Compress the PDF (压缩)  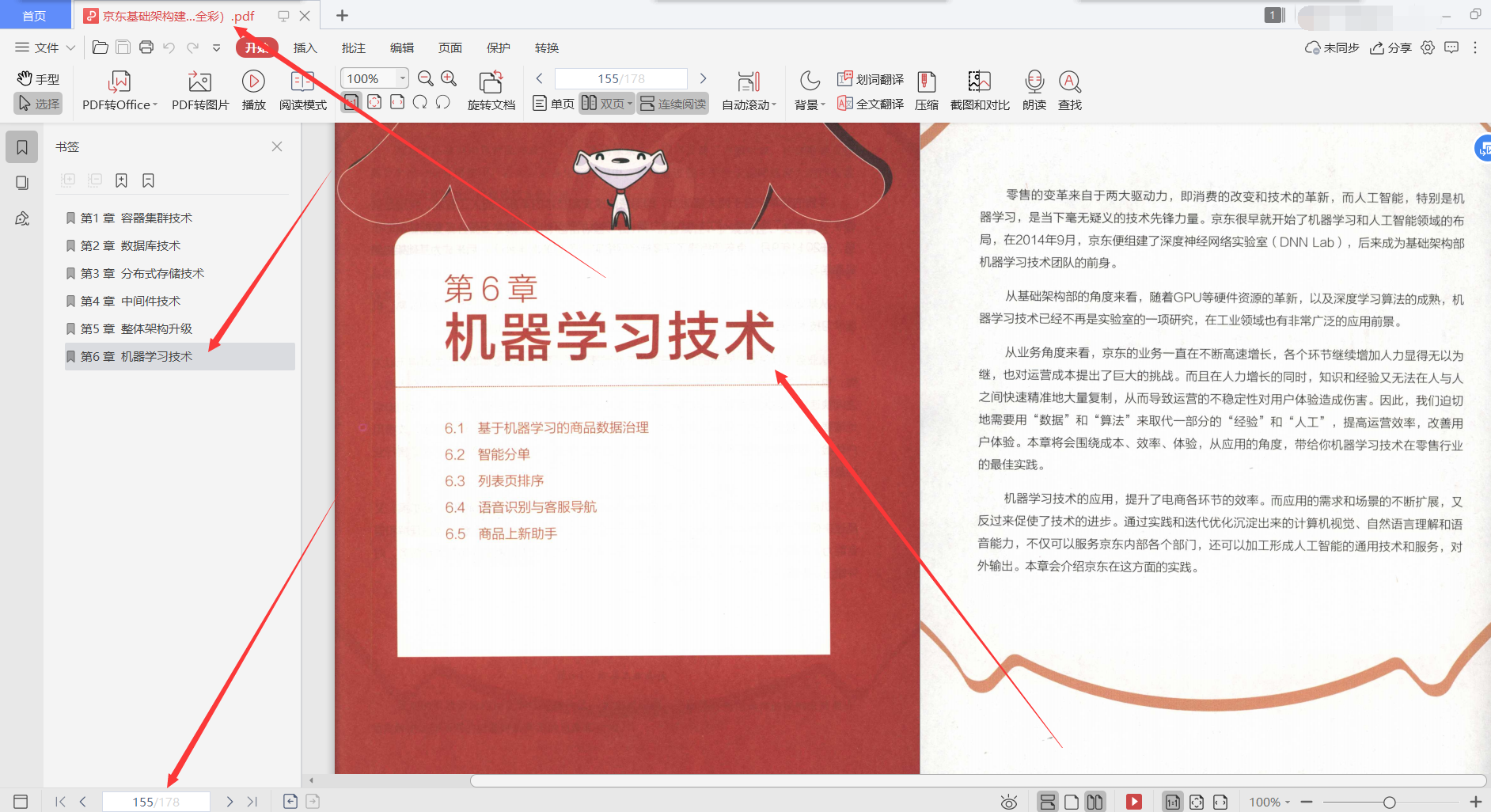[x=927, y=91]
